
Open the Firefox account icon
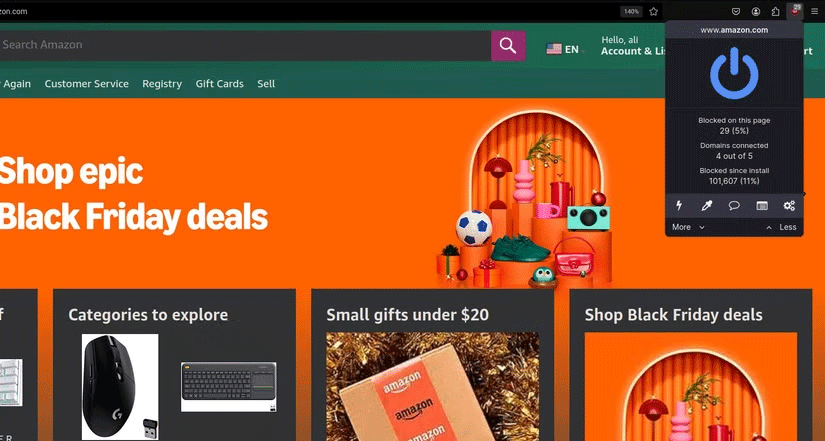pos(756,12)
